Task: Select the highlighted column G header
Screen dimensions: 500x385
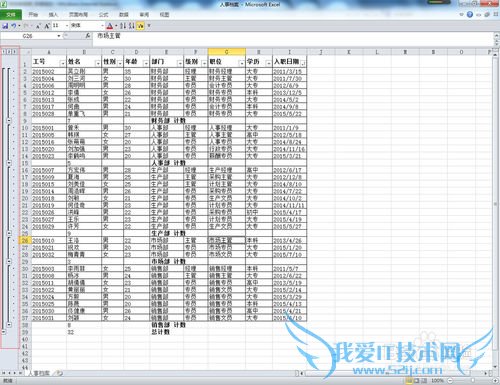Action: point(227,52)
